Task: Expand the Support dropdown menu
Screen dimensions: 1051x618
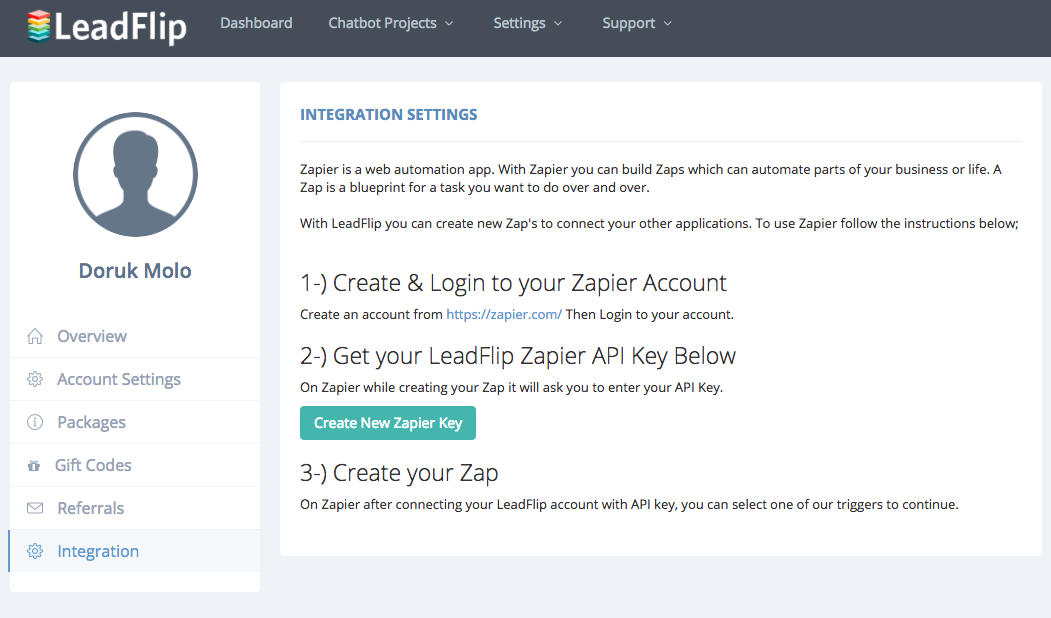Action: click(628, 22)
